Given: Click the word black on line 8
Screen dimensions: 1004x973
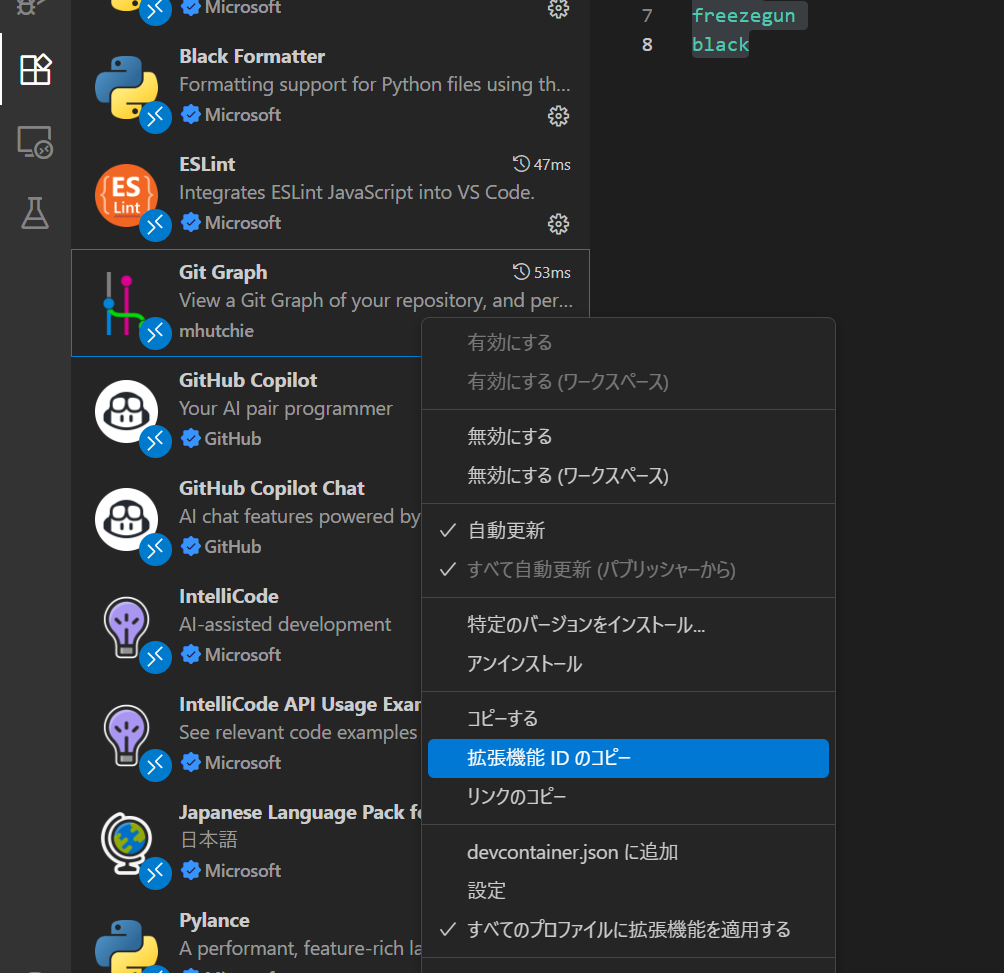Looking at the screenshot, I should (x=720, y=45).
